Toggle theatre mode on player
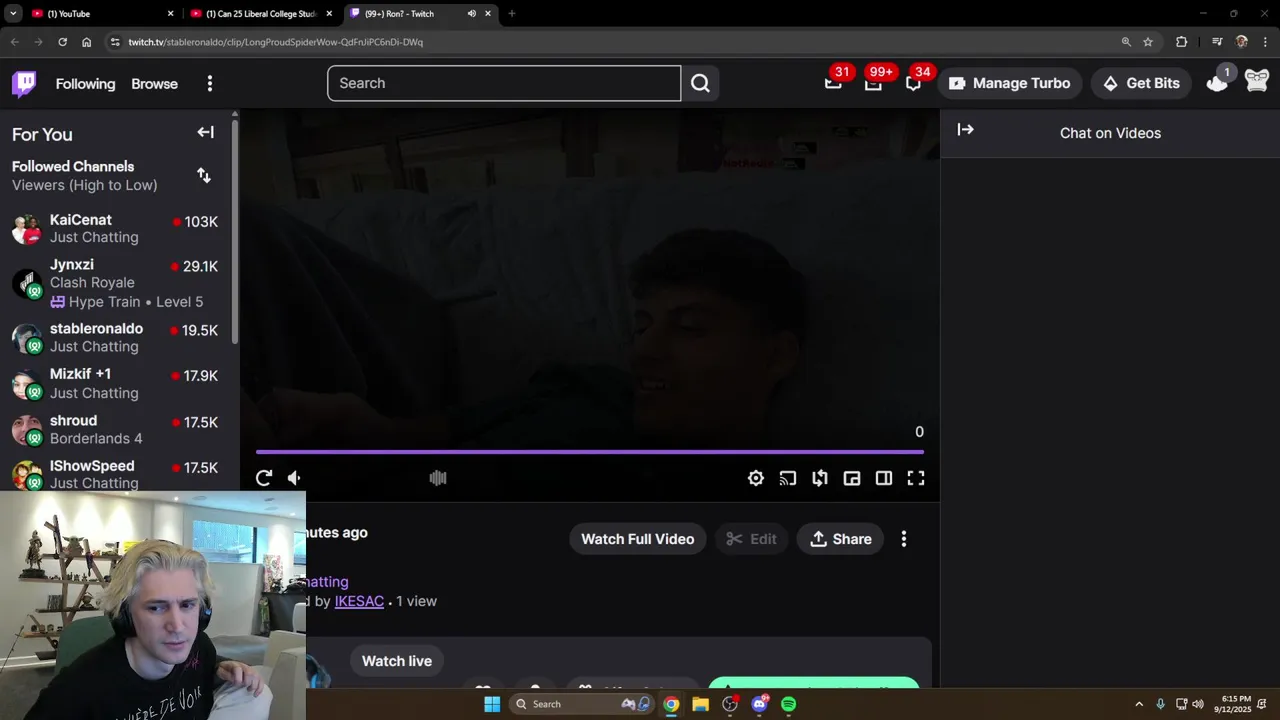The image size is (1280, 720). tap(884, 478)
